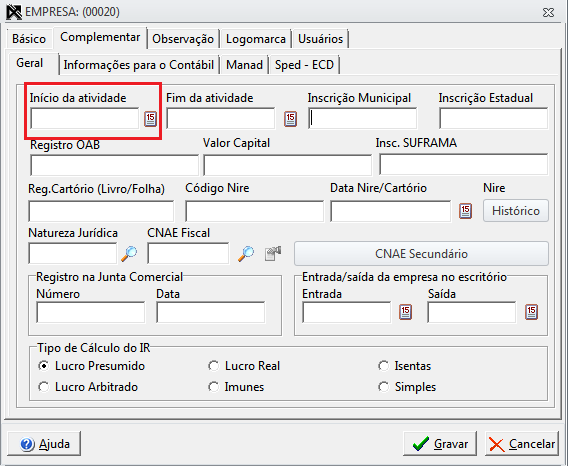This screenshot has height=466, width=568.
Task: Open Ajuda help button
Action: 44,444
